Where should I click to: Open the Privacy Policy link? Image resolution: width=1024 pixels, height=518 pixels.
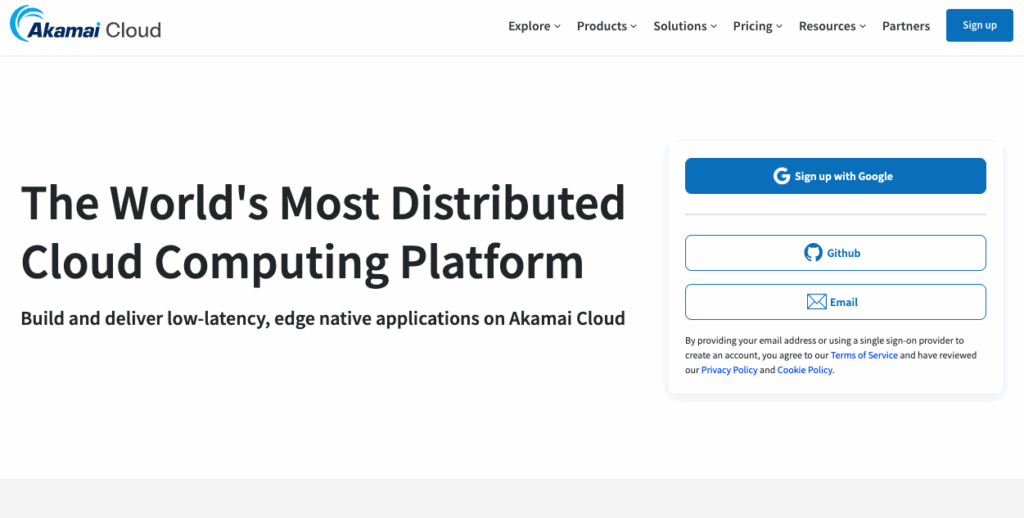(729, 370)
